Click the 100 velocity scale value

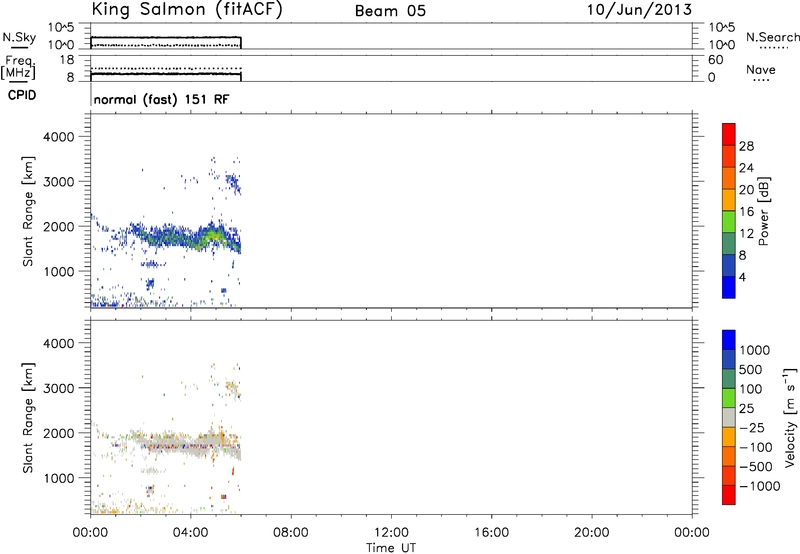(x=751, y=389)
